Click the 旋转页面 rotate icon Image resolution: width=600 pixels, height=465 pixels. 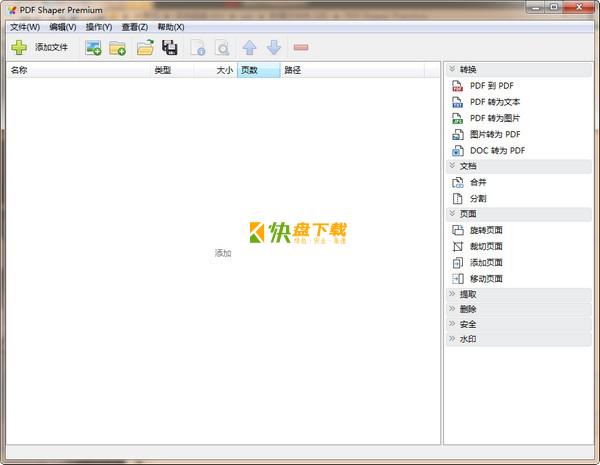click(458, 230)
